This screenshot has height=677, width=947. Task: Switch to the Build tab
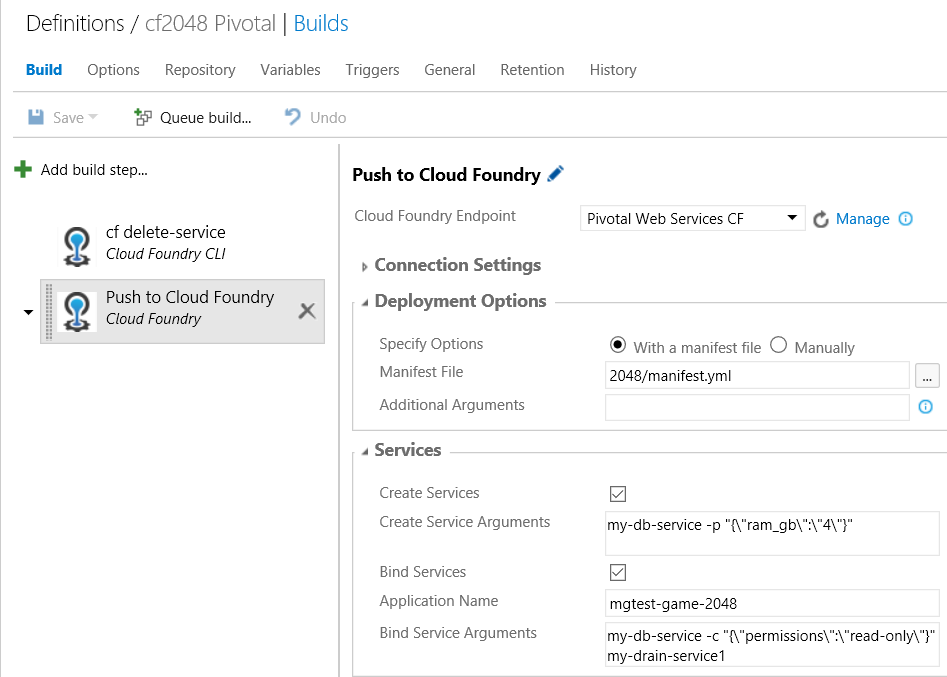44,70
